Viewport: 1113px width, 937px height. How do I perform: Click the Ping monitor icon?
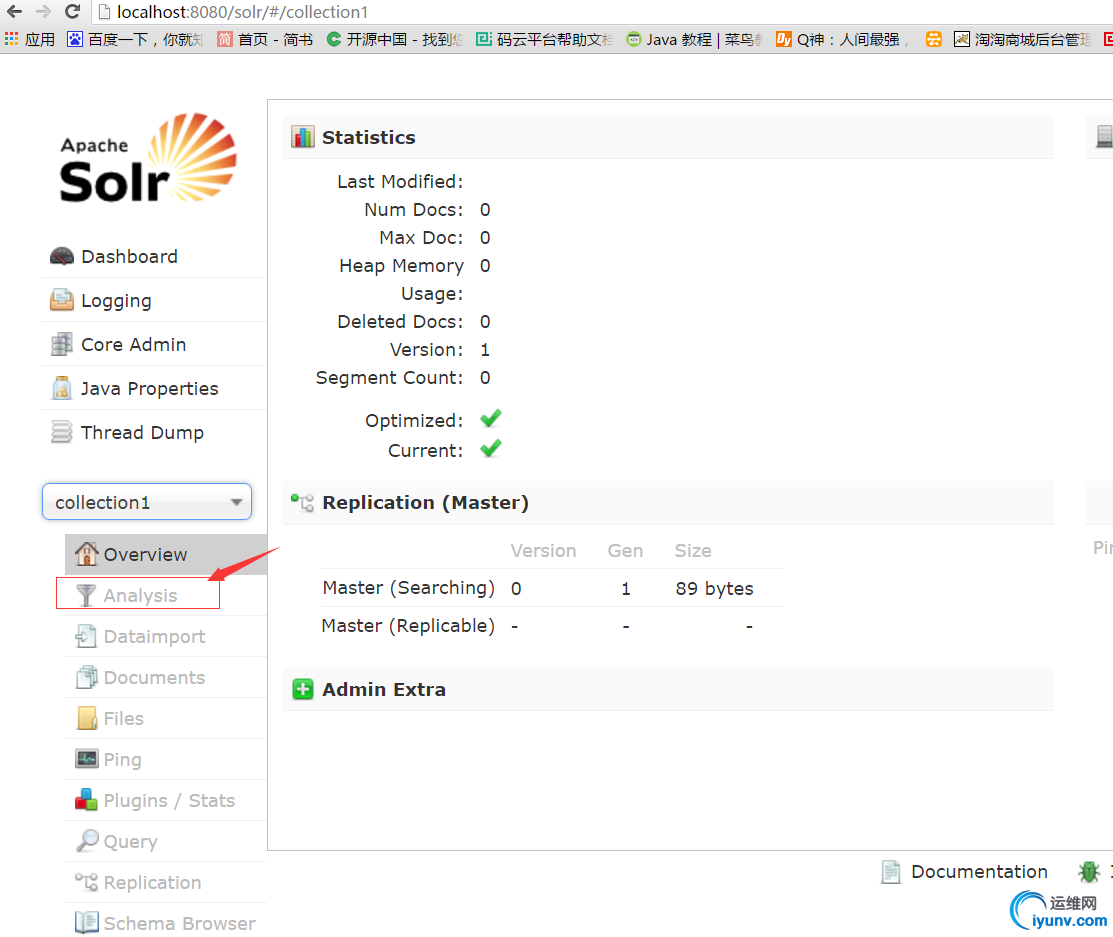click(x=87, y=759)
